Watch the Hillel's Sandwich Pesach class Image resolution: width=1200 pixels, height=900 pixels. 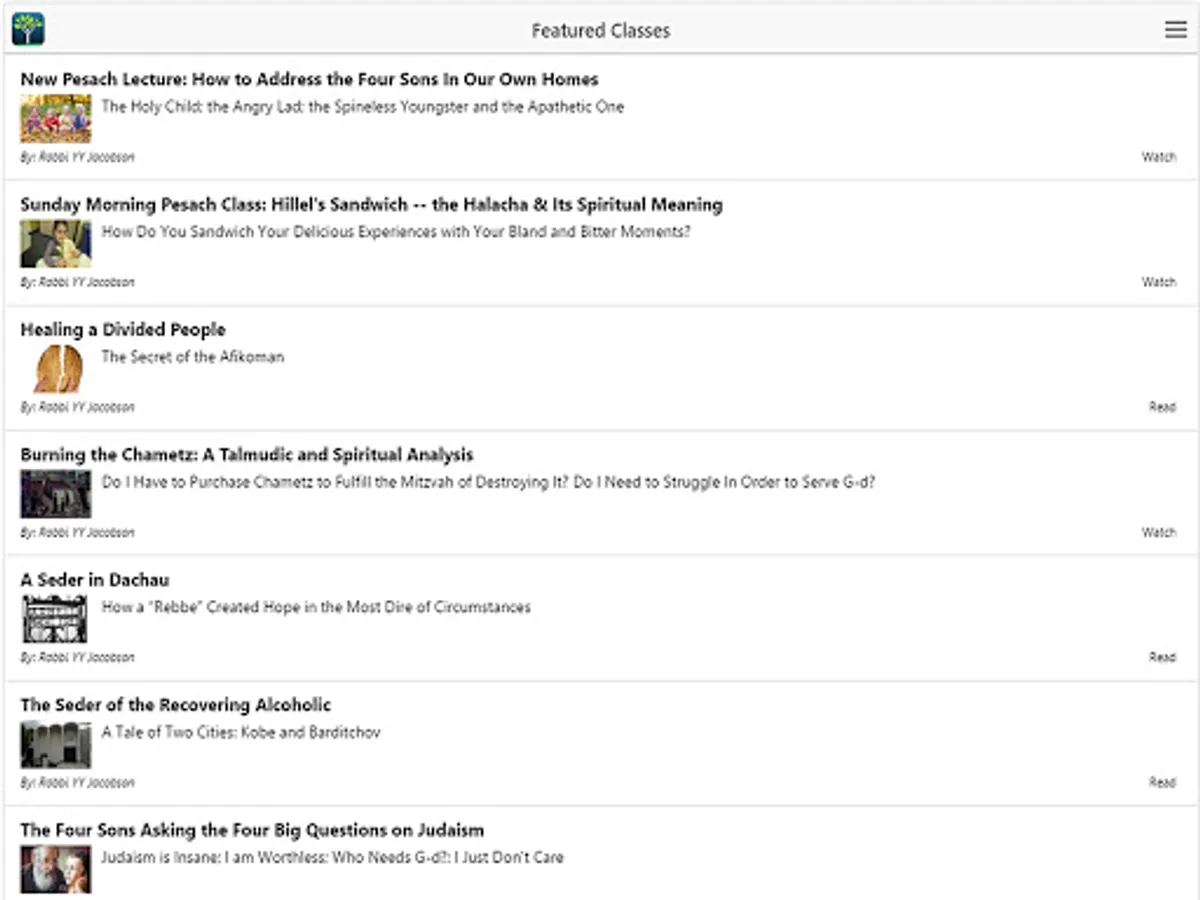pos(1158,282)
